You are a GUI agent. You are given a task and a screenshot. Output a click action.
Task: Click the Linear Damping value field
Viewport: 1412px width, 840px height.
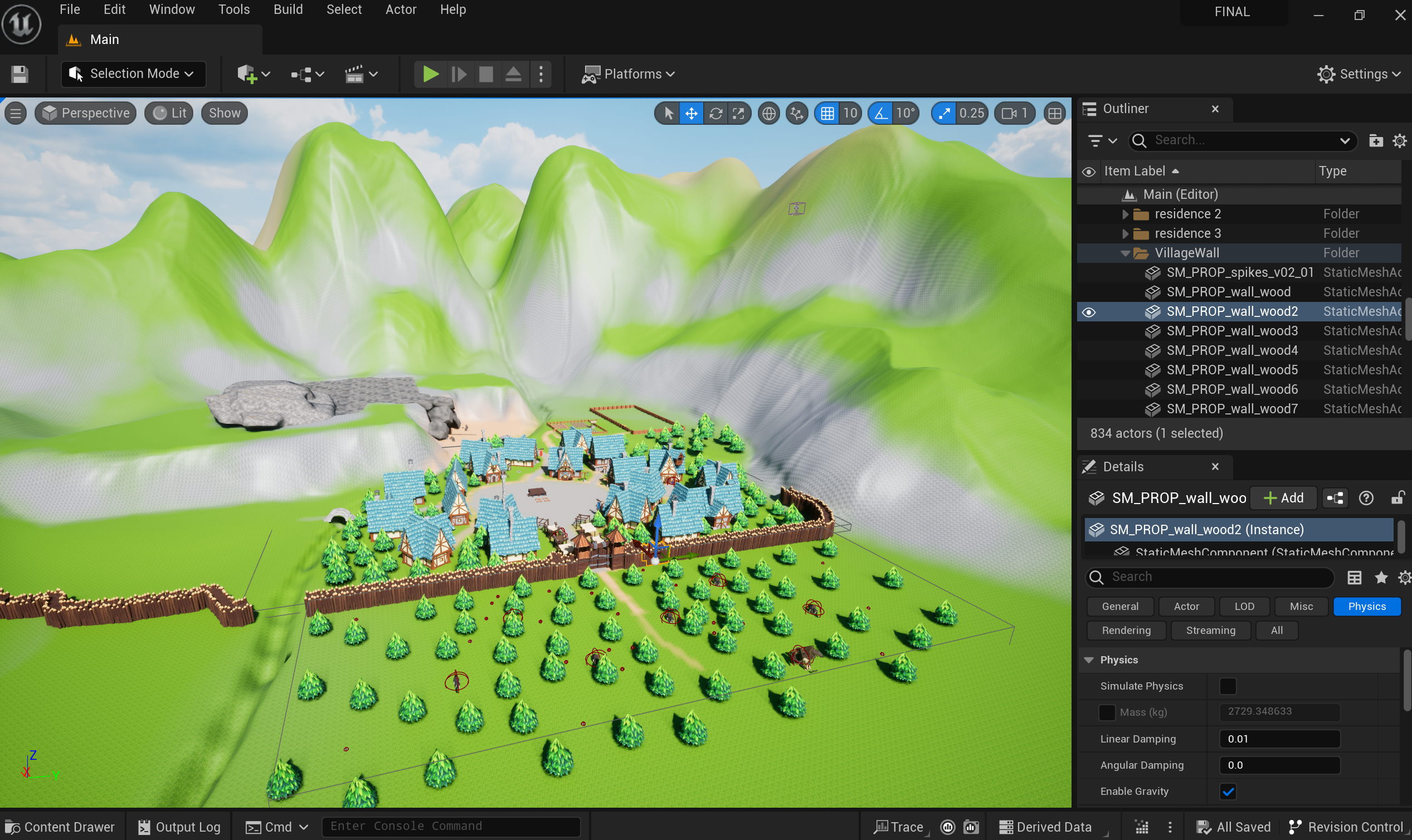click(1279, 739)
